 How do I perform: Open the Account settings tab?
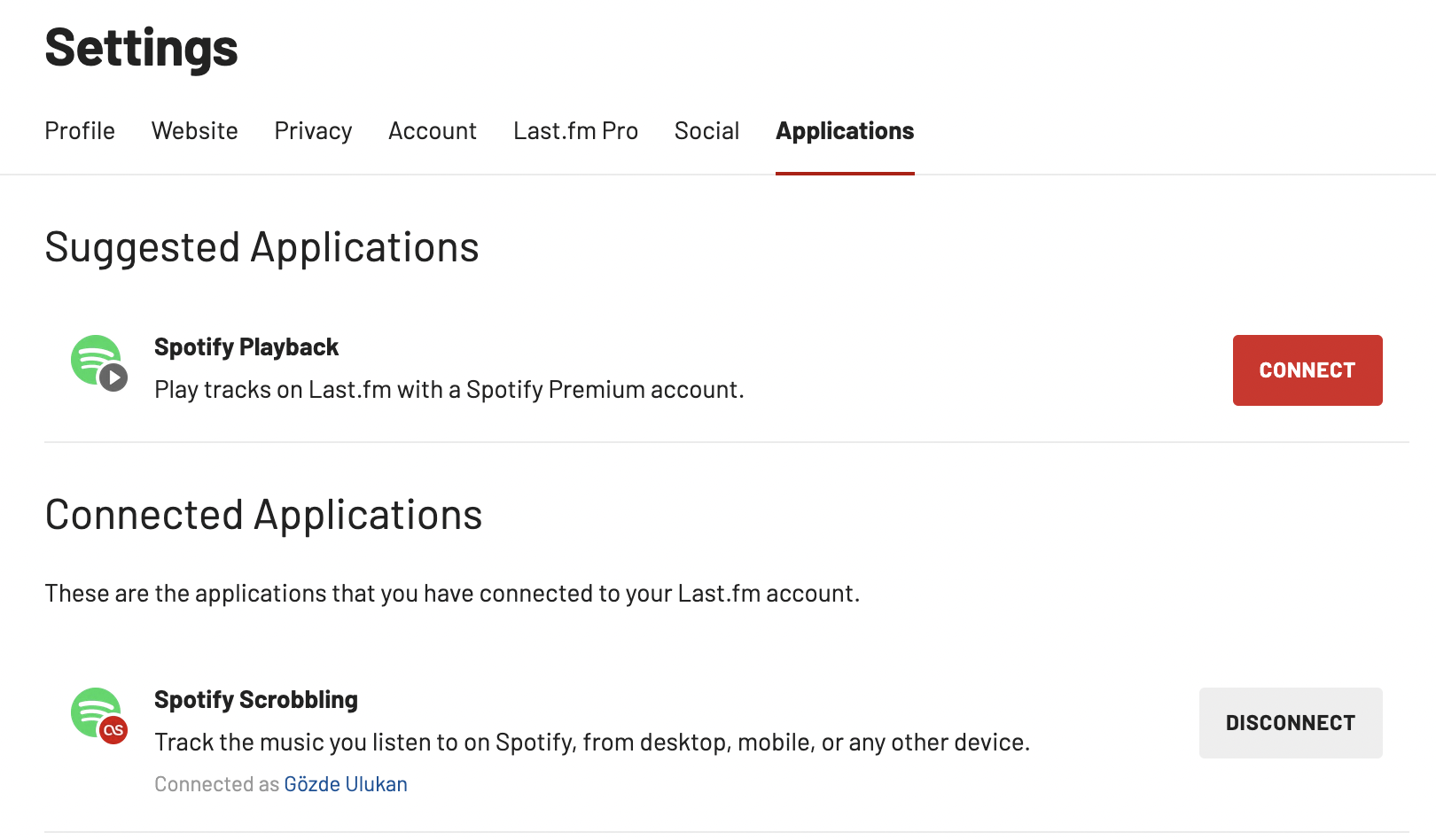click(x=433, y=131)
